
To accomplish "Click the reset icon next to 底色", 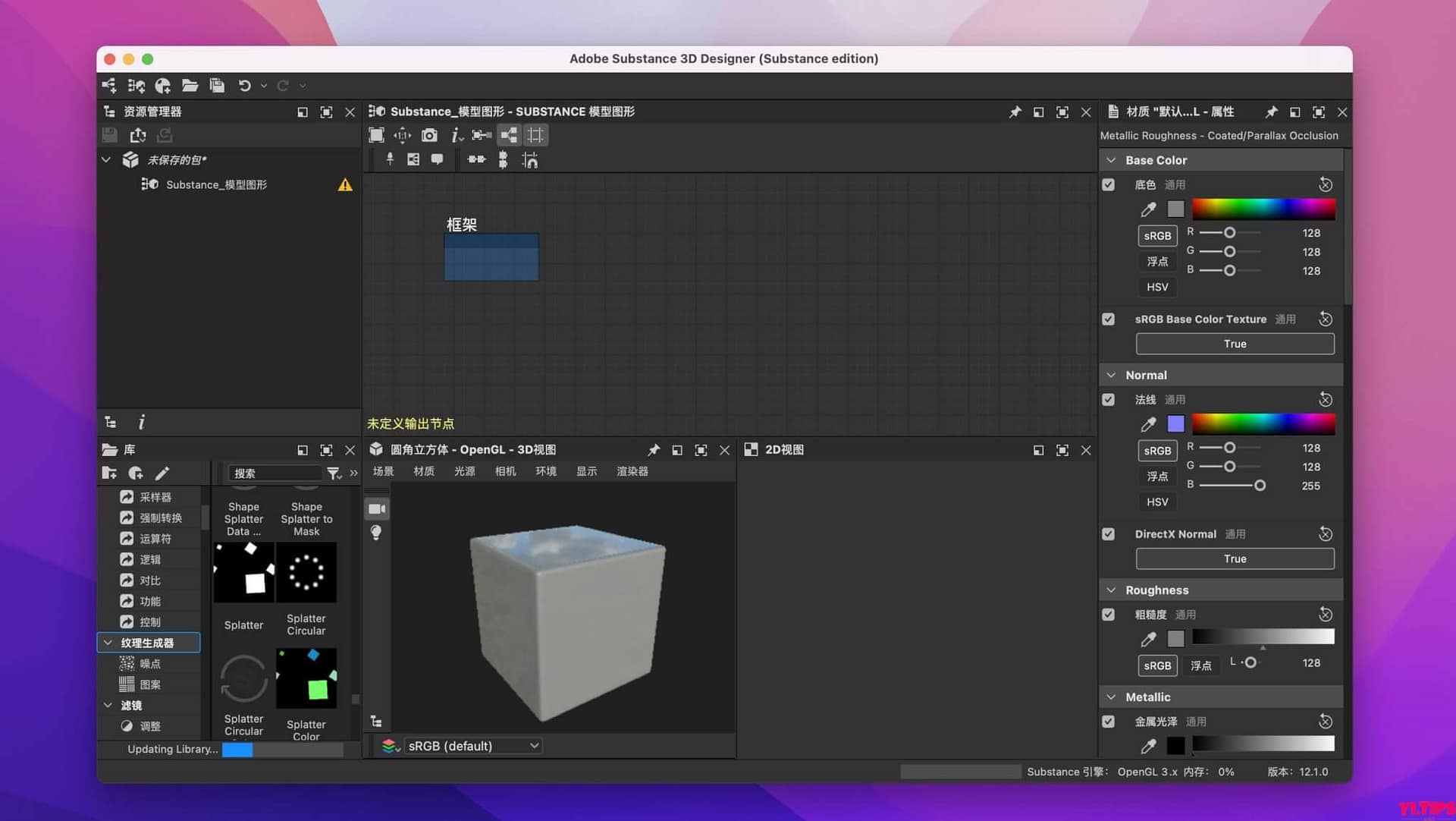I will point(1326,184).
